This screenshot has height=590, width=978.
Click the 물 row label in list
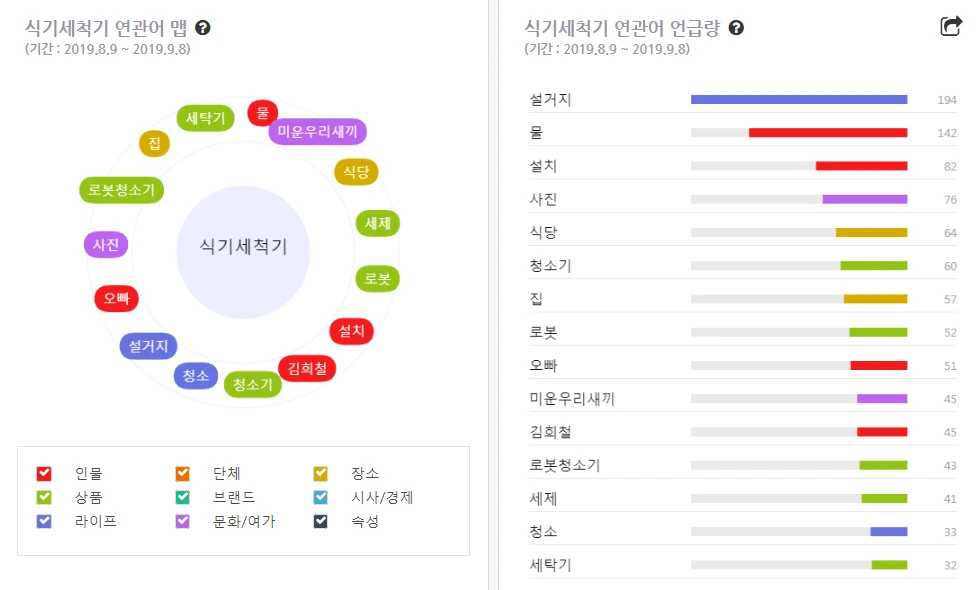[536, 132]
